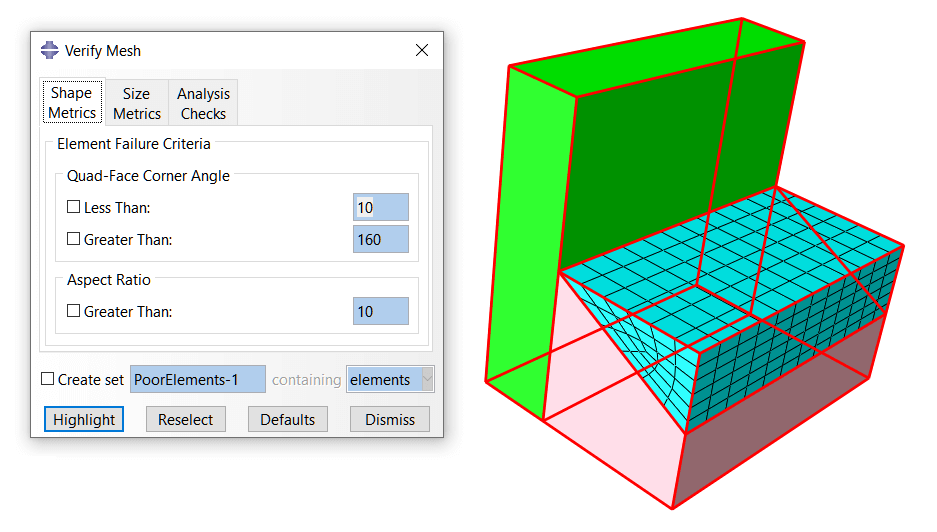Open the Size Metrics tab
Image resolution: width=937 pixels, height=532 pixels.
tap(137, 103)
